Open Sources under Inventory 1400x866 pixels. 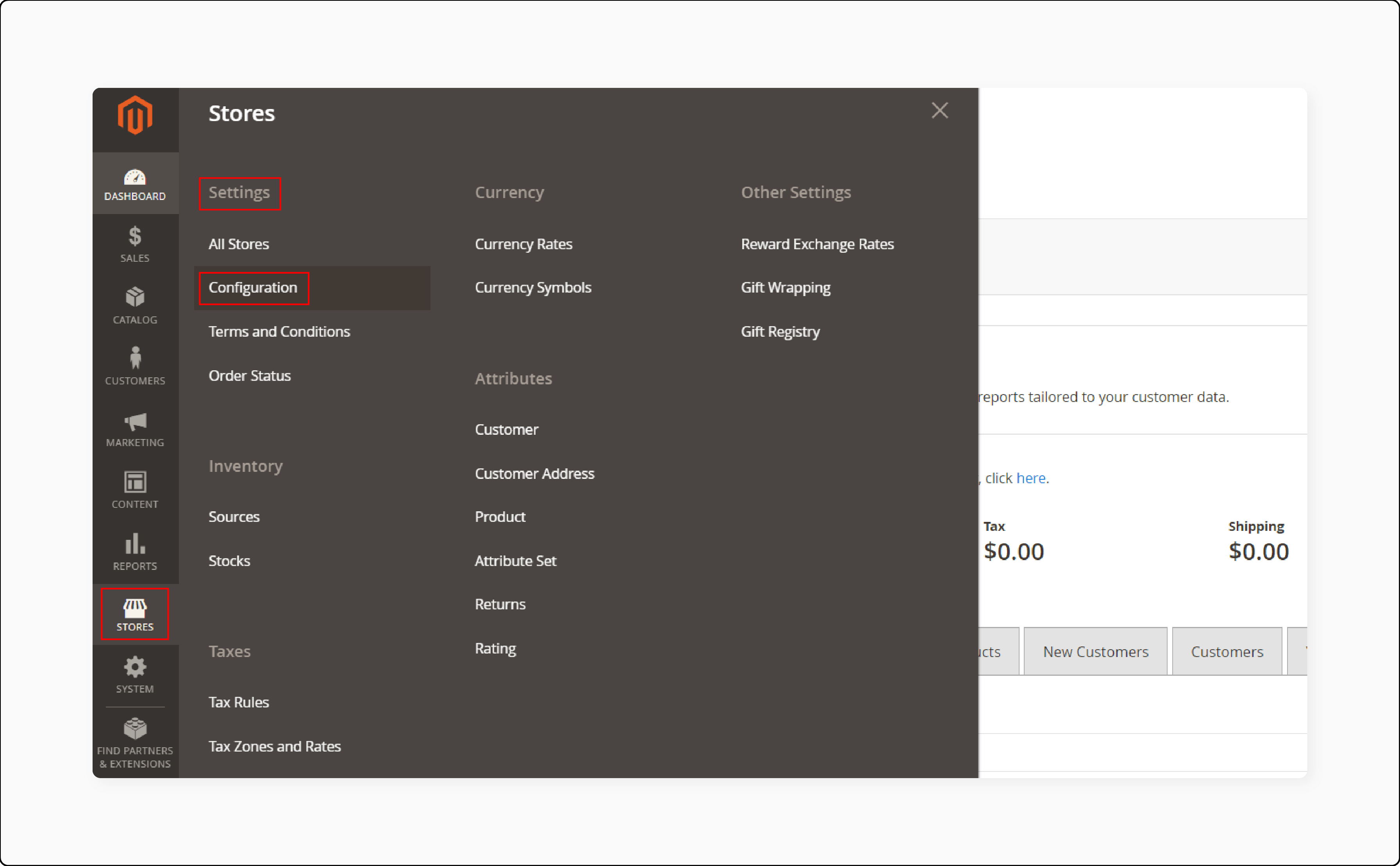(x=234, y=517)
